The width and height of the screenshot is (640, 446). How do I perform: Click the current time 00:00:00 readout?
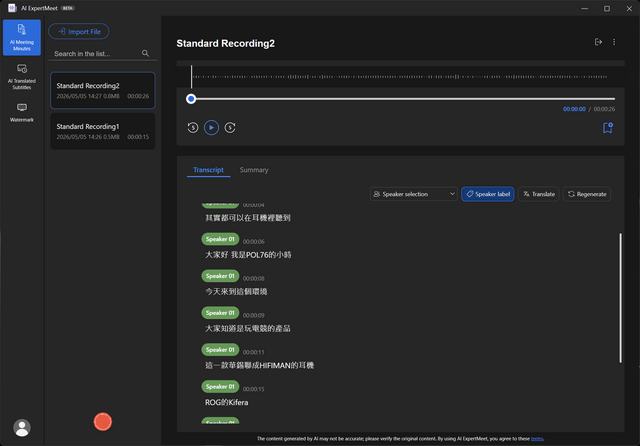574,109
